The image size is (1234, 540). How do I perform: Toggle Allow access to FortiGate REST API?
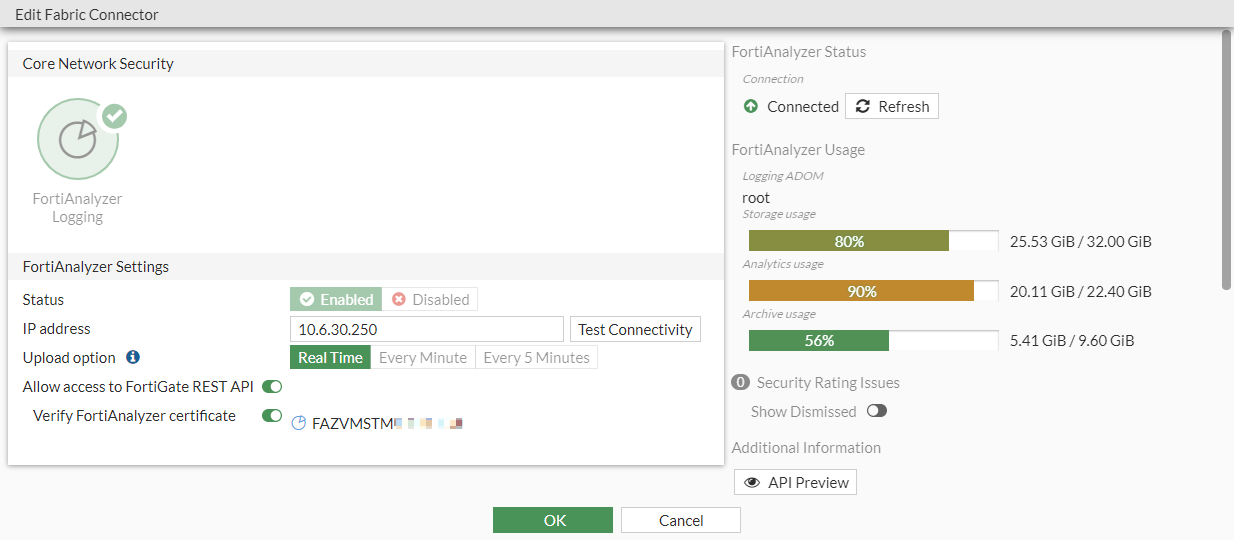click(x=272, y=386)
